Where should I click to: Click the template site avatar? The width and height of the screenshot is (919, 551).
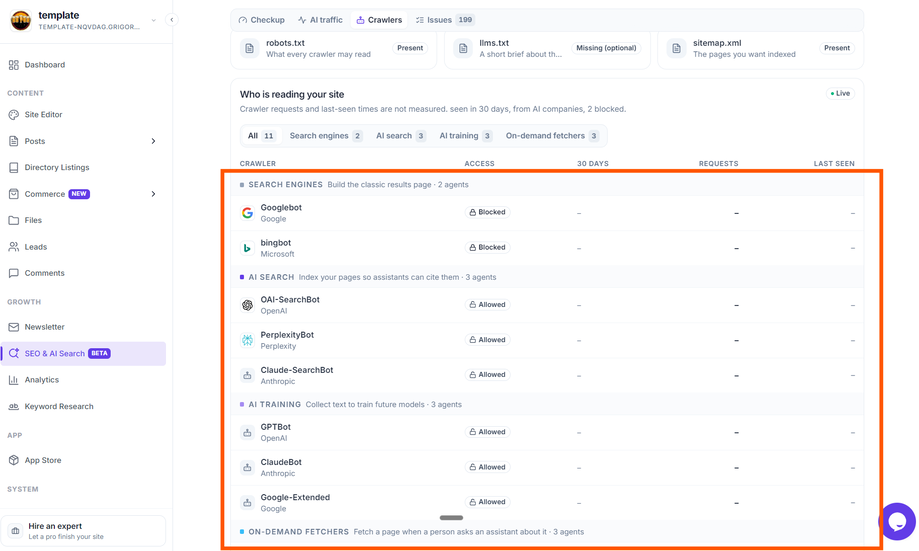pyautogui.click(x=21, y=21)
